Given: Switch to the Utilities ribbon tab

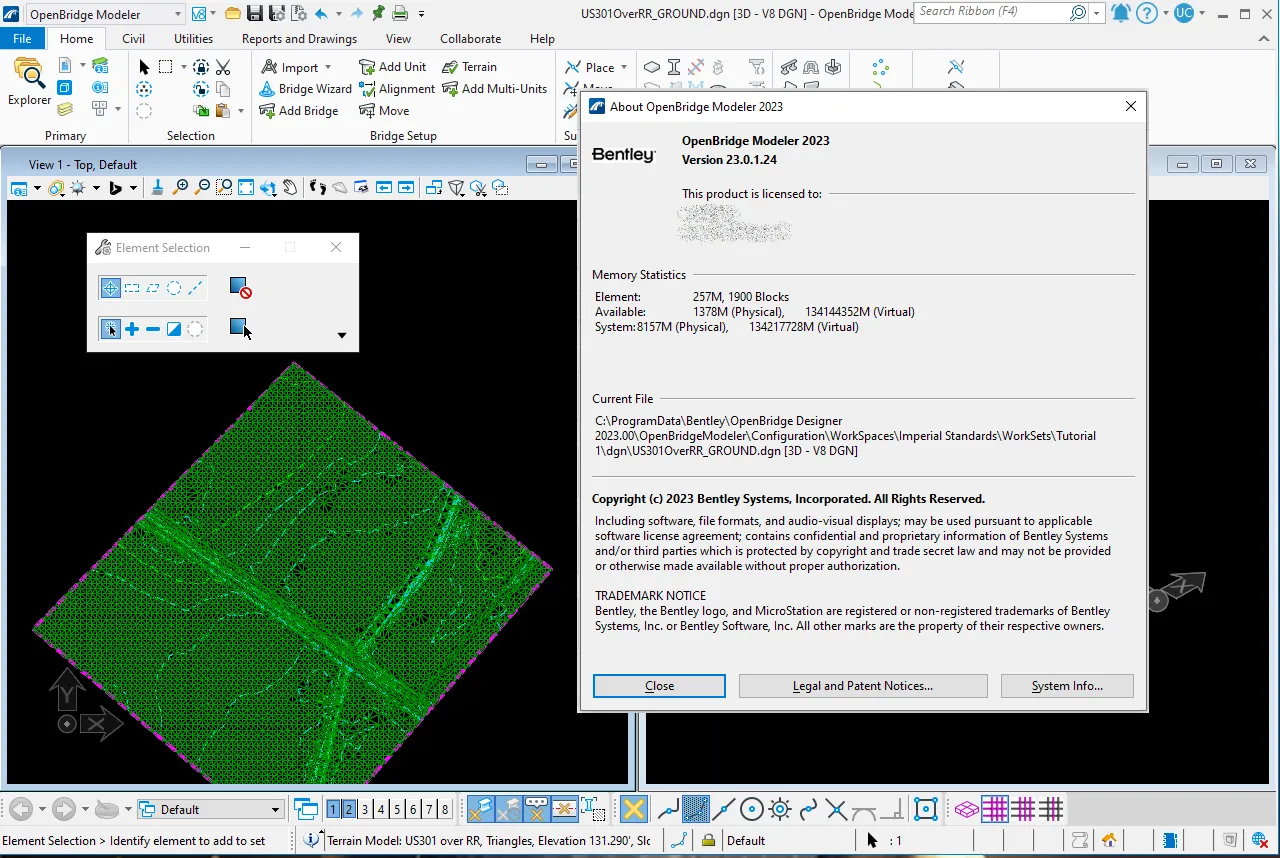Looking at the screenshot, I should pyautogui.click(x=193, y=39).
